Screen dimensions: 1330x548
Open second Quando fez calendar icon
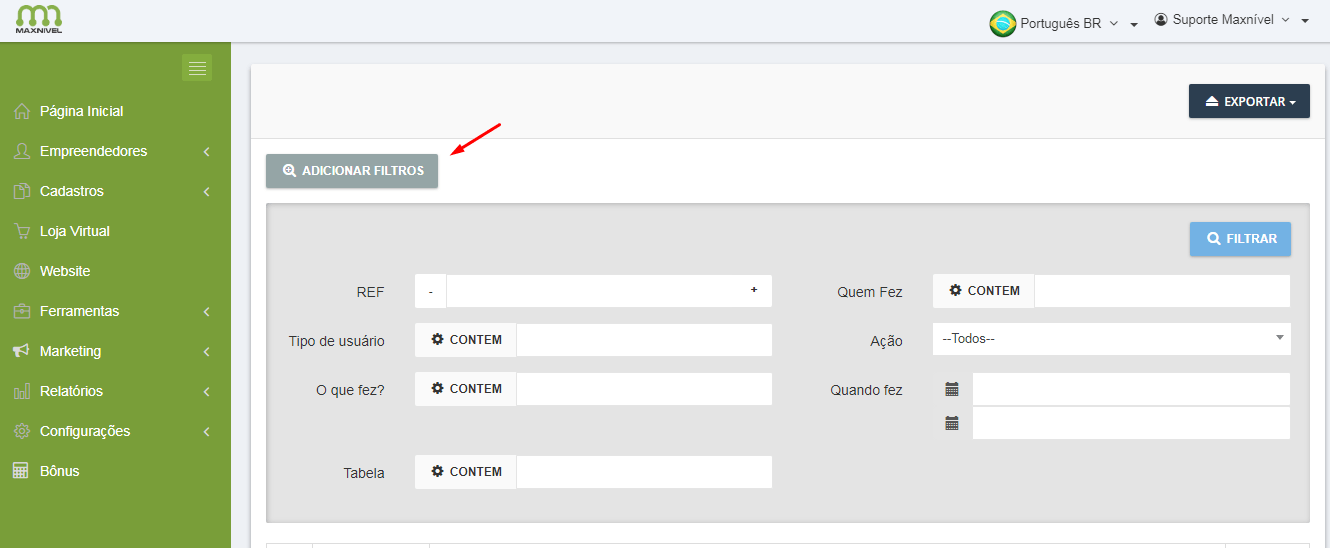[952, 423]
